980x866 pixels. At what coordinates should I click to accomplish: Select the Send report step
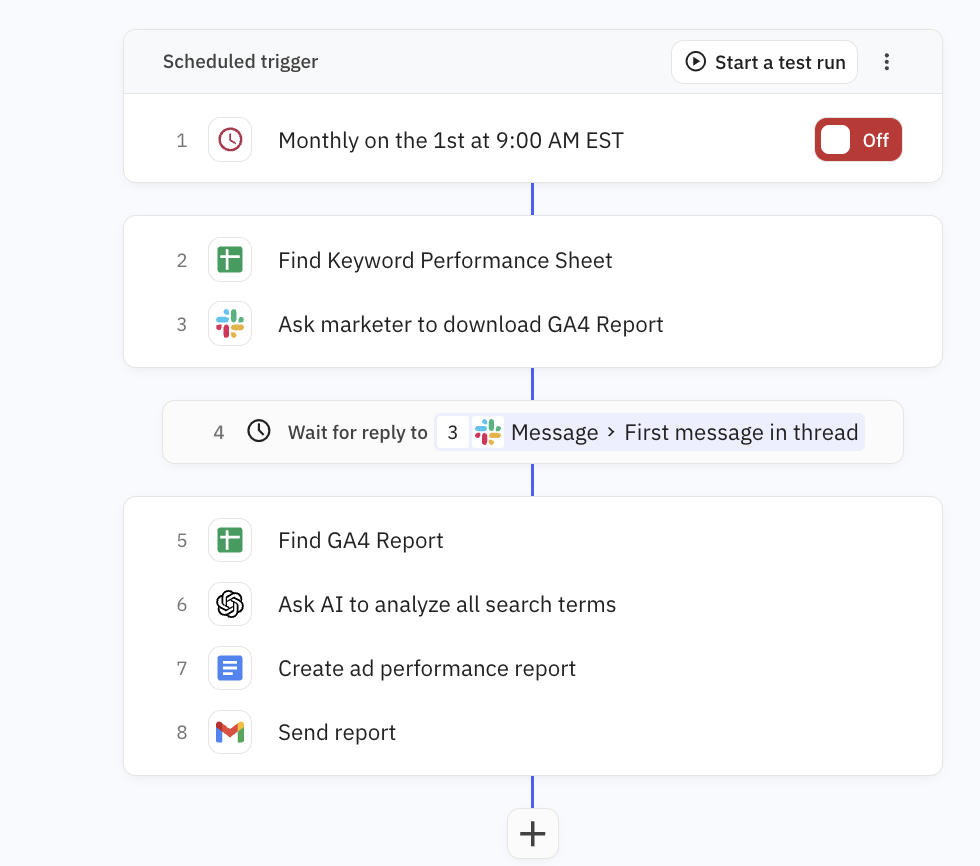[337, 732]
